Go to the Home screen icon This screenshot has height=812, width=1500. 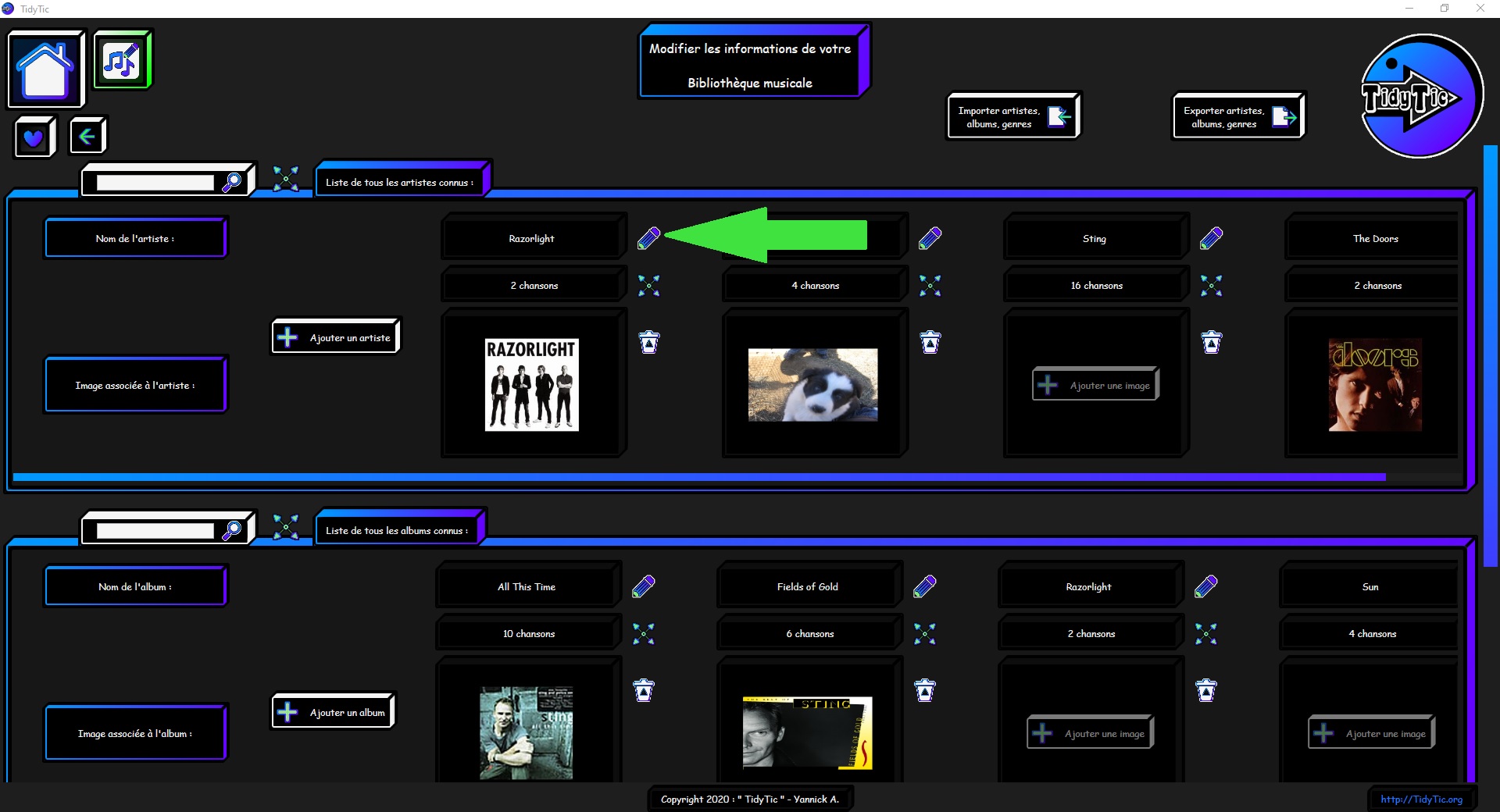pos(45,69)
